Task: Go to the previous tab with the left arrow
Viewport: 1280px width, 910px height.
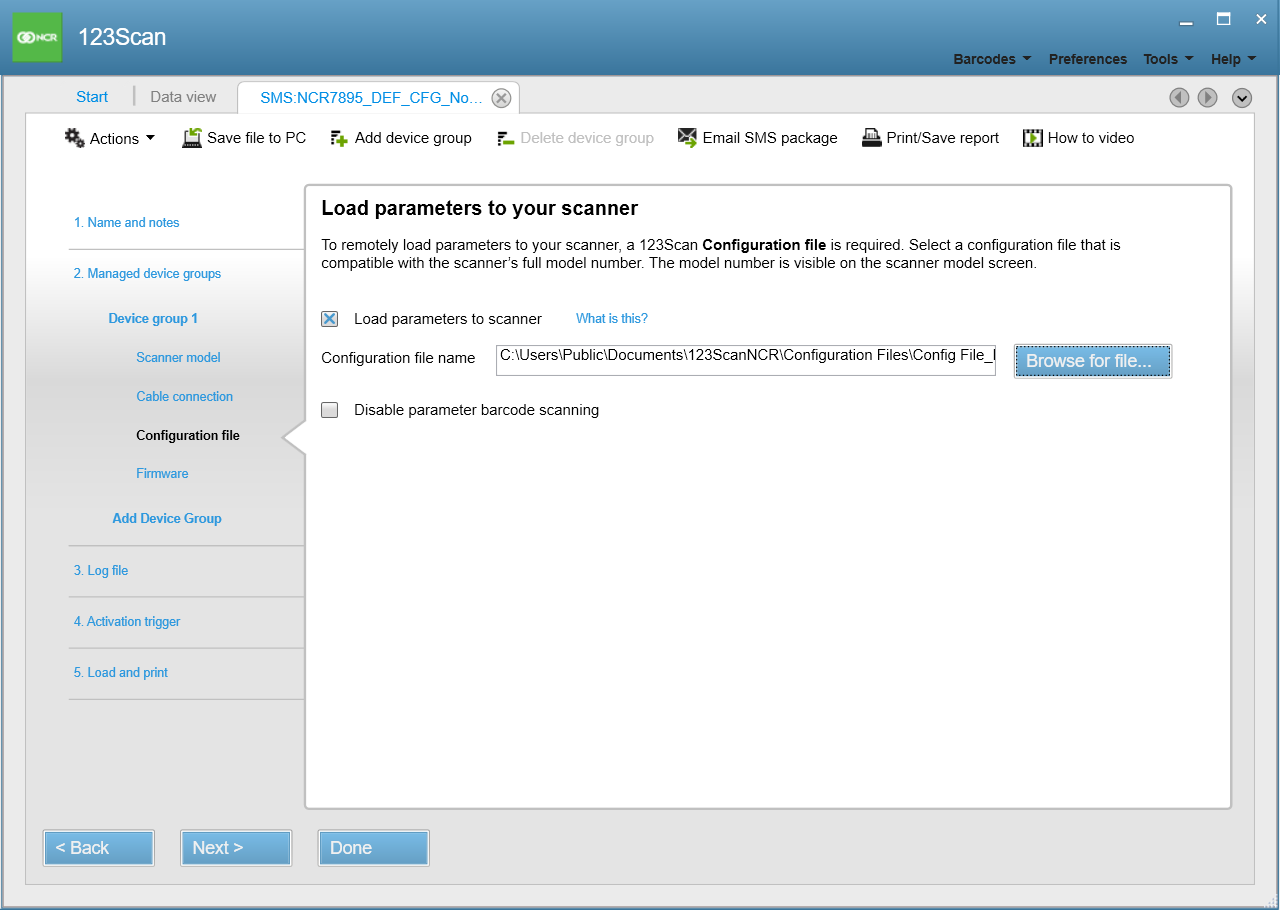Action: 1180,97
